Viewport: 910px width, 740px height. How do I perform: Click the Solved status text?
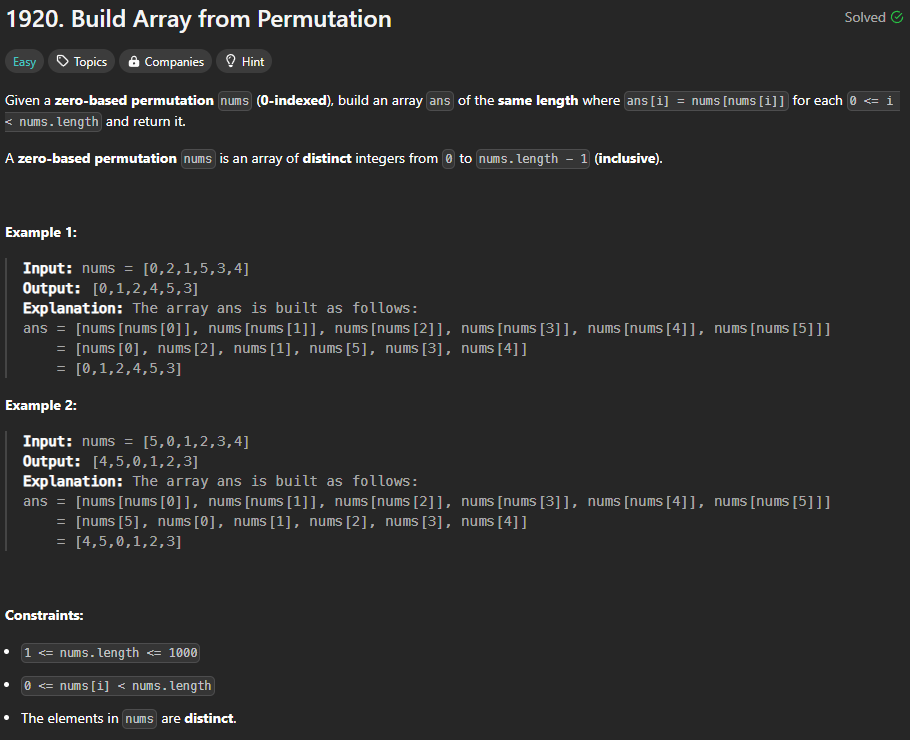tap(865, 18)
